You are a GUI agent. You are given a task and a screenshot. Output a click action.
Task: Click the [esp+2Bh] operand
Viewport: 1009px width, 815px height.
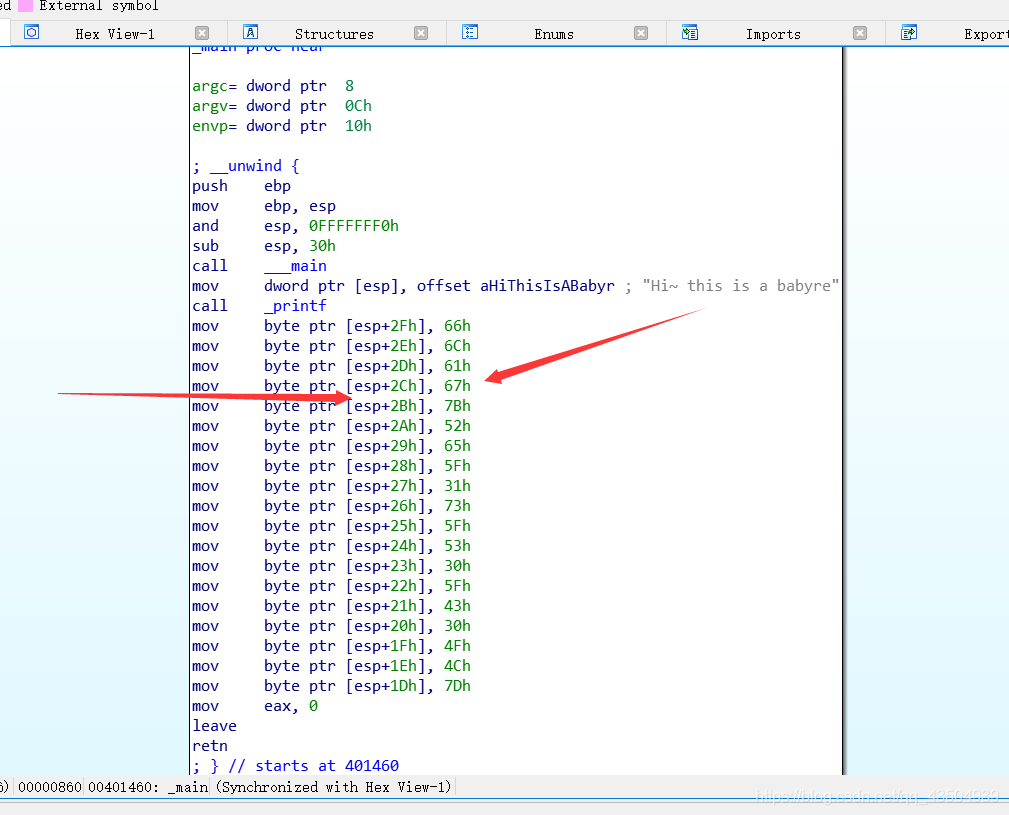386,406
